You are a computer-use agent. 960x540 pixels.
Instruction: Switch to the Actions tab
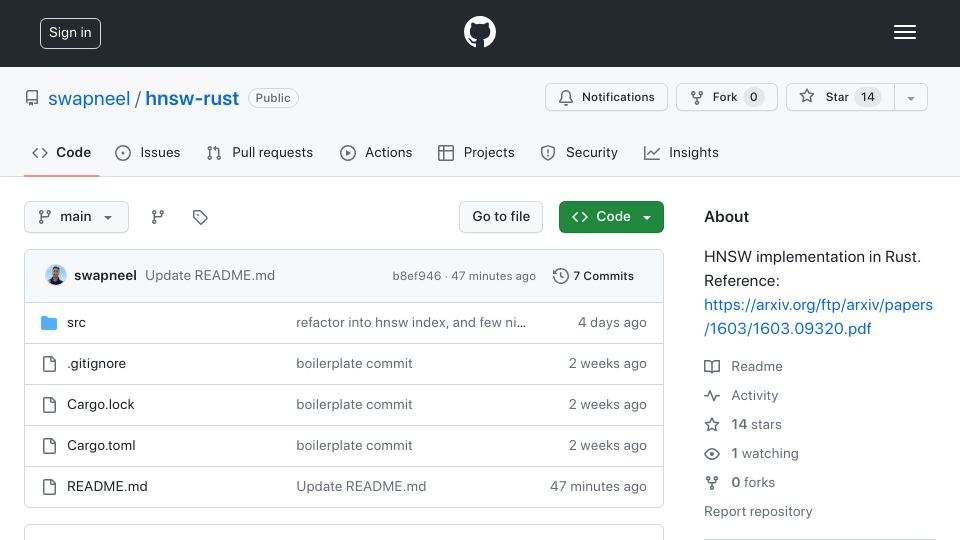pos(376,152)
